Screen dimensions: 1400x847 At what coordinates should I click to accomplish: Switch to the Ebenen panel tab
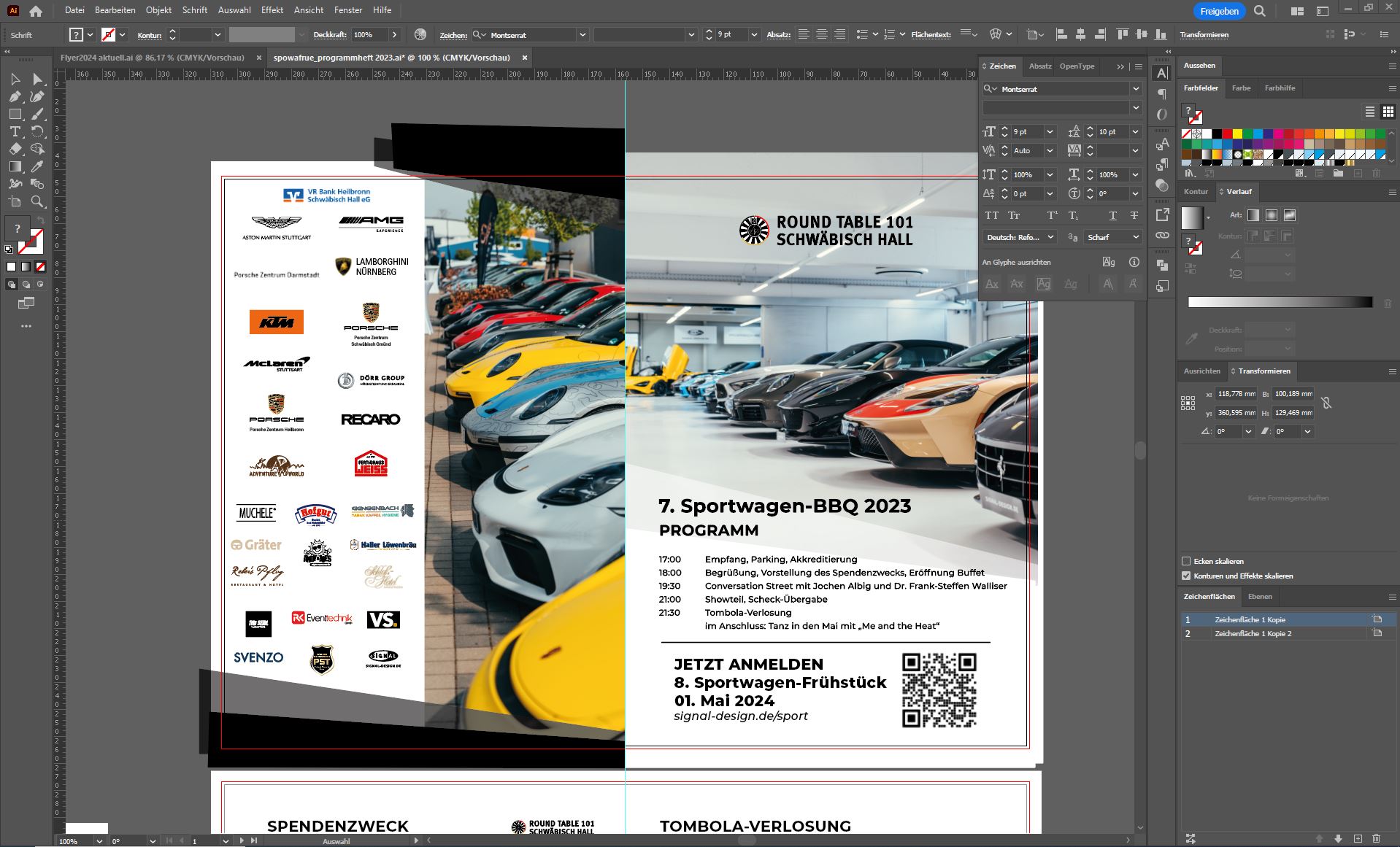[x=1260, y=597]
